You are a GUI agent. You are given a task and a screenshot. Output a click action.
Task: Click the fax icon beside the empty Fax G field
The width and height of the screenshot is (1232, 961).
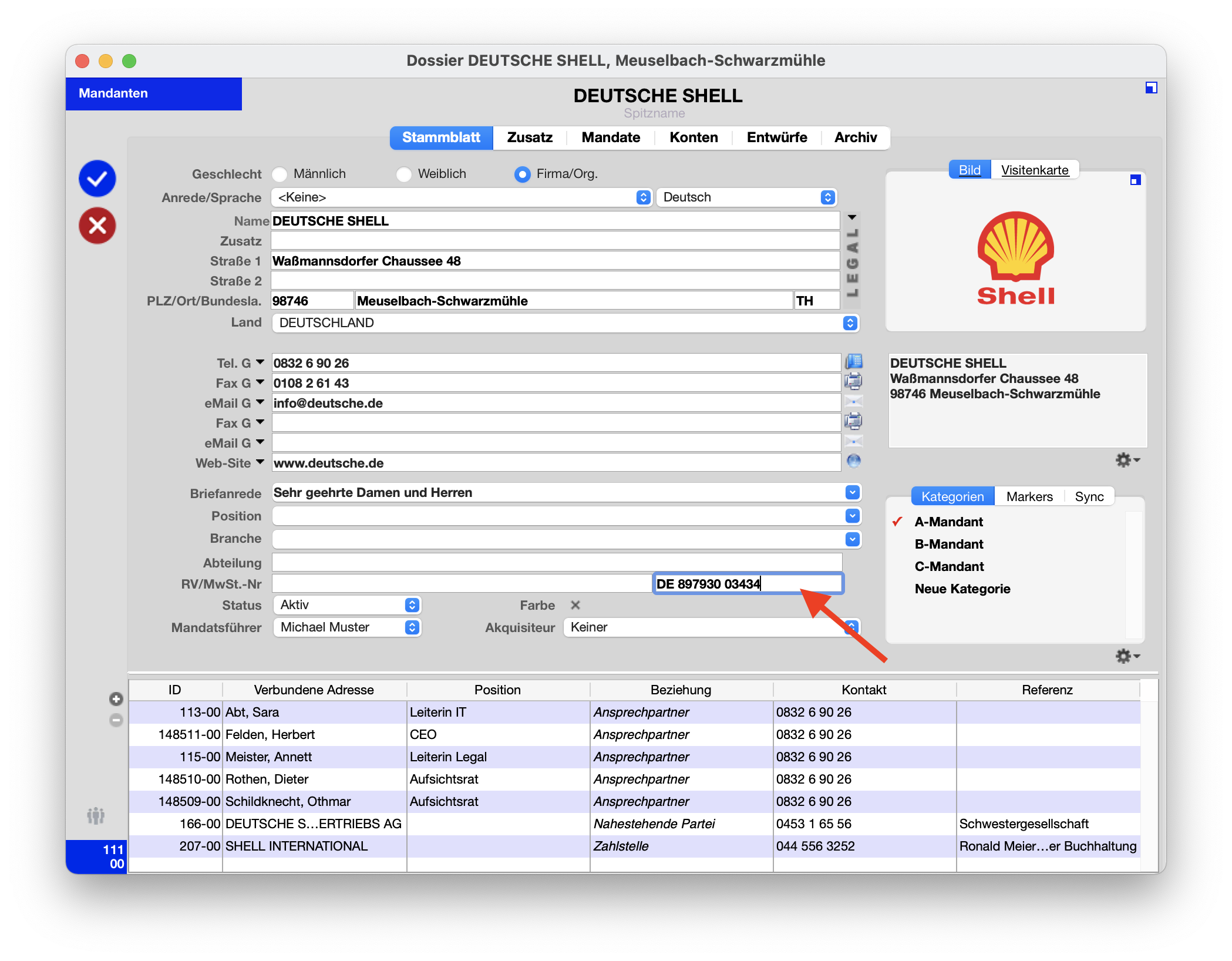coord(854,422)
